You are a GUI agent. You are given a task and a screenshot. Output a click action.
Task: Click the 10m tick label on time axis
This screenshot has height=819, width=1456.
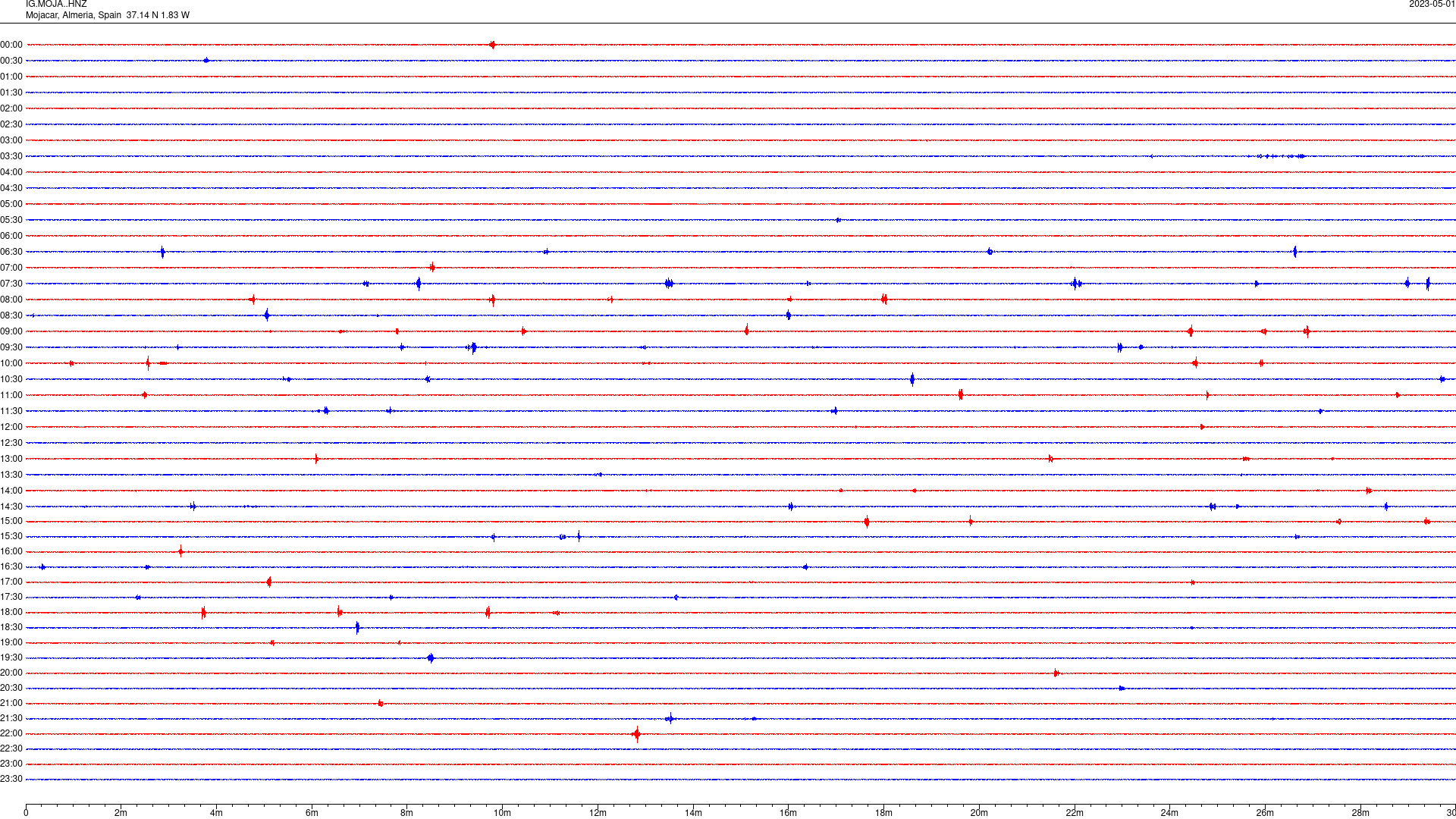pos(502,813)
